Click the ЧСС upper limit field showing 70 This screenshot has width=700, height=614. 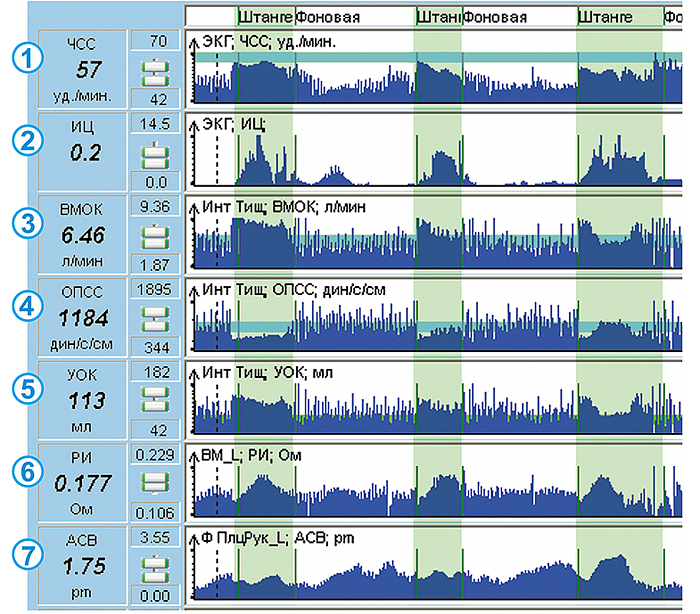[156, 41]
